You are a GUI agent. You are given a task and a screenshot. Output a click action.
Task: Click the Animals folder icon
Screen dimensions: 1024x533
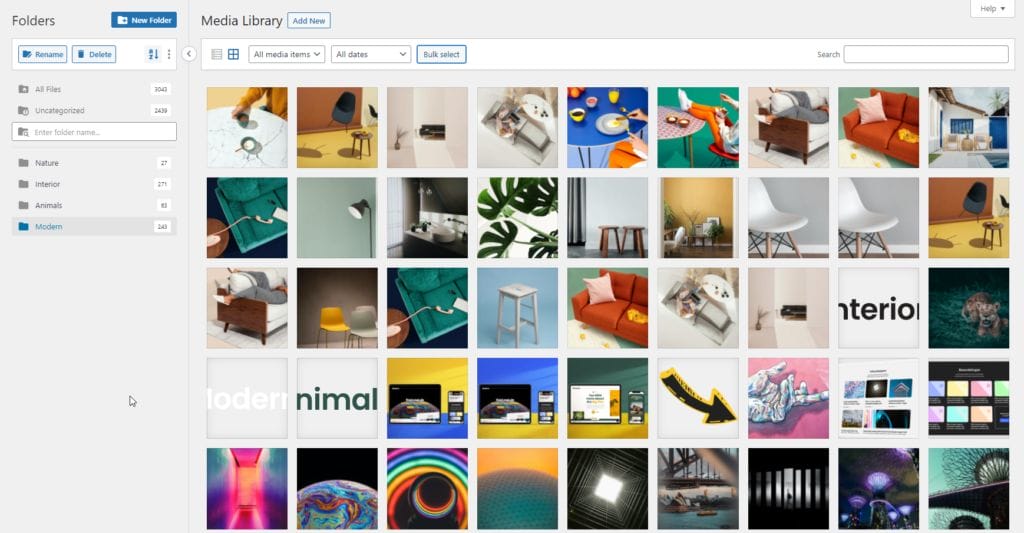[23, 205]
